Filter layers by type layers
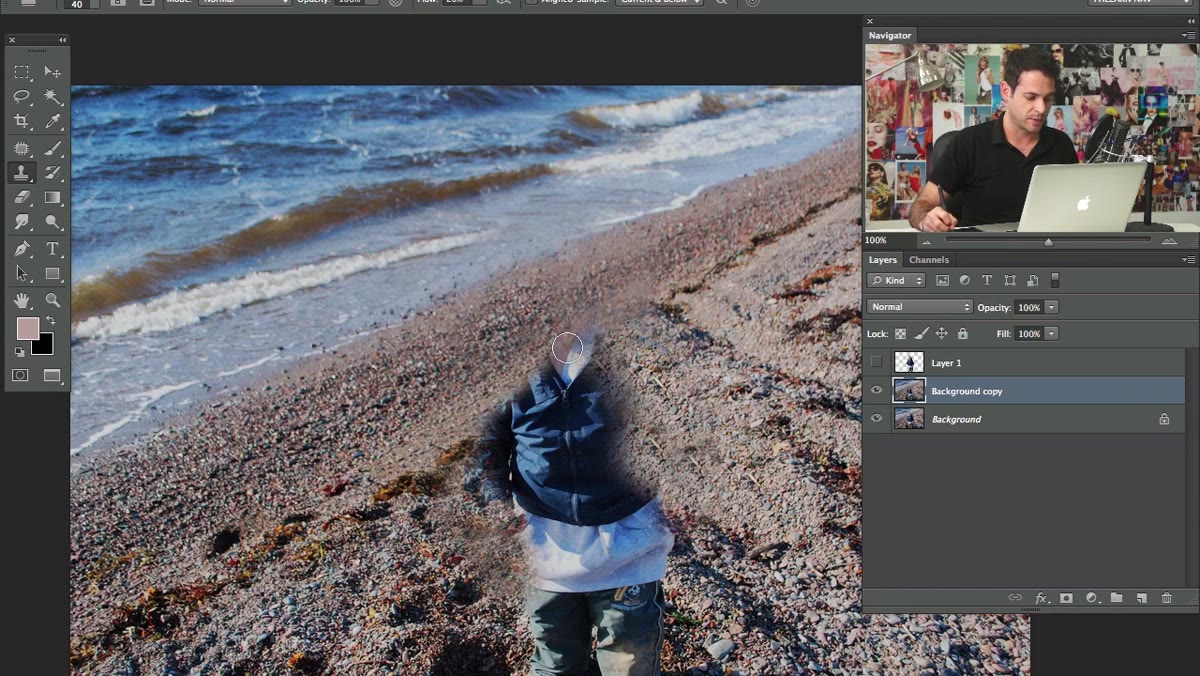 (987, 281)
